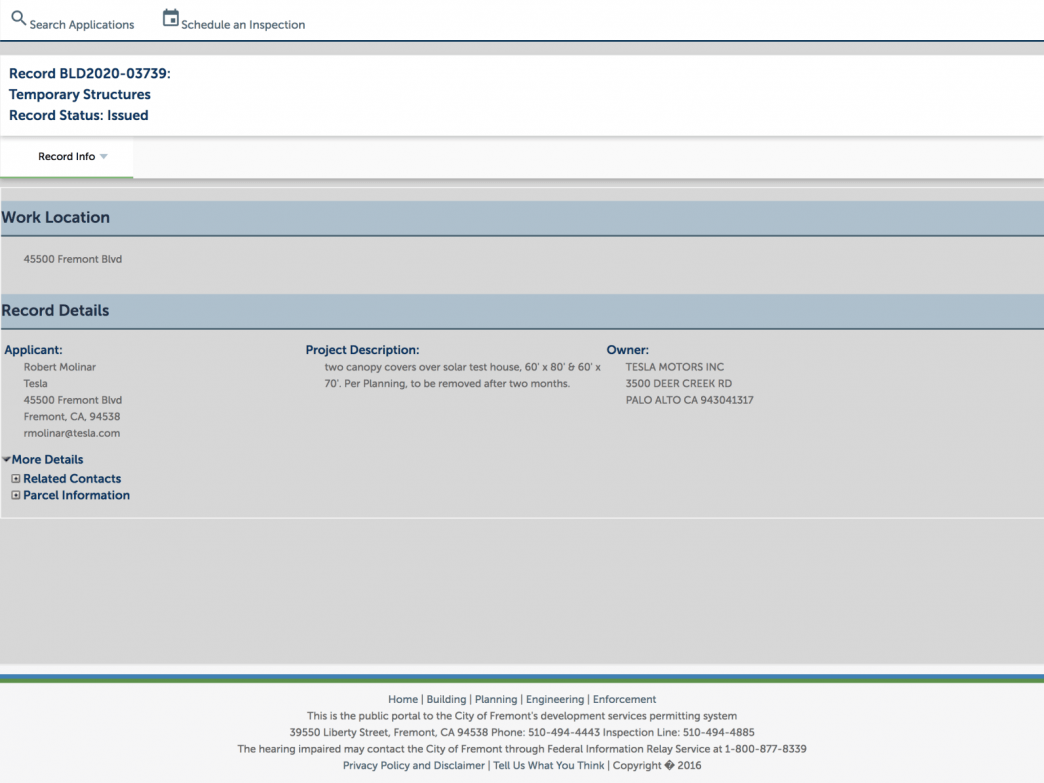
Task: Click the magnifying glass search icon
Action: (x=19, y=18)
